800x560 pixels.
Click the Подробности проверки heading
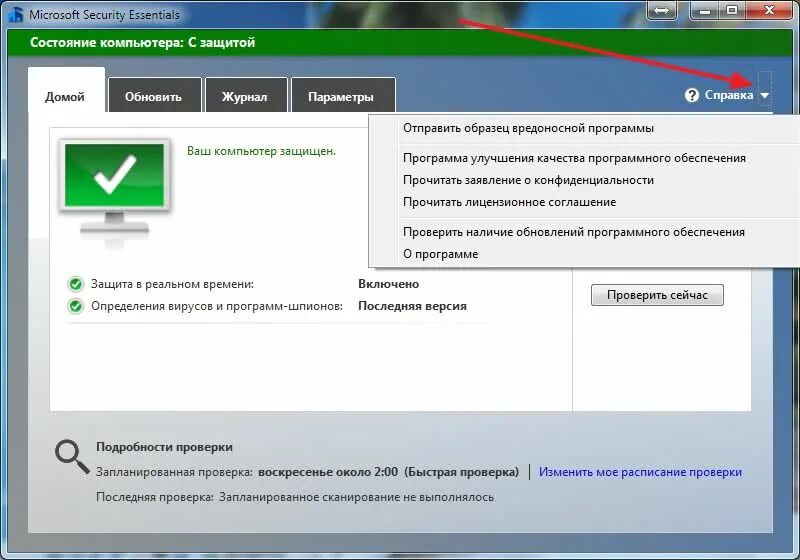164,447
